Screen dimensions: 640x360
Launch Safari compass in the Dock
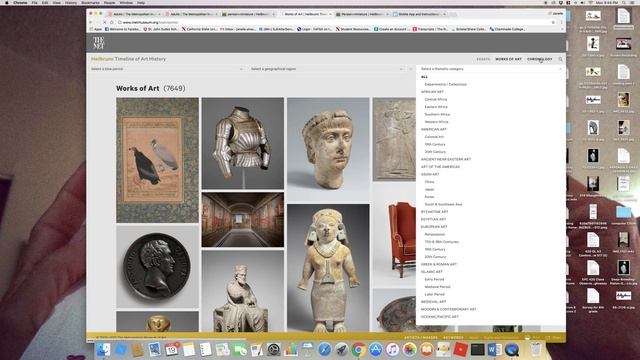point(324,349)
